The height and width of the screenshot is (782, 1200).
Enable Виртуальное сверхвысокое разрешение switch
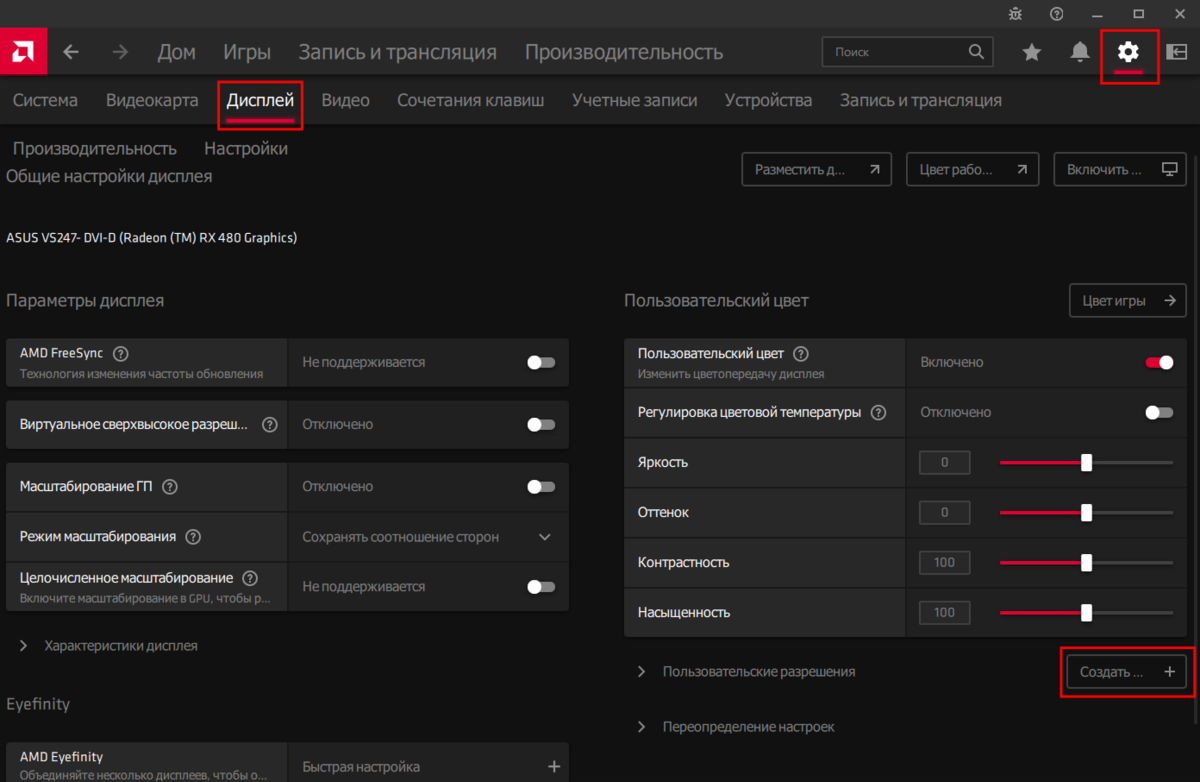541,424
